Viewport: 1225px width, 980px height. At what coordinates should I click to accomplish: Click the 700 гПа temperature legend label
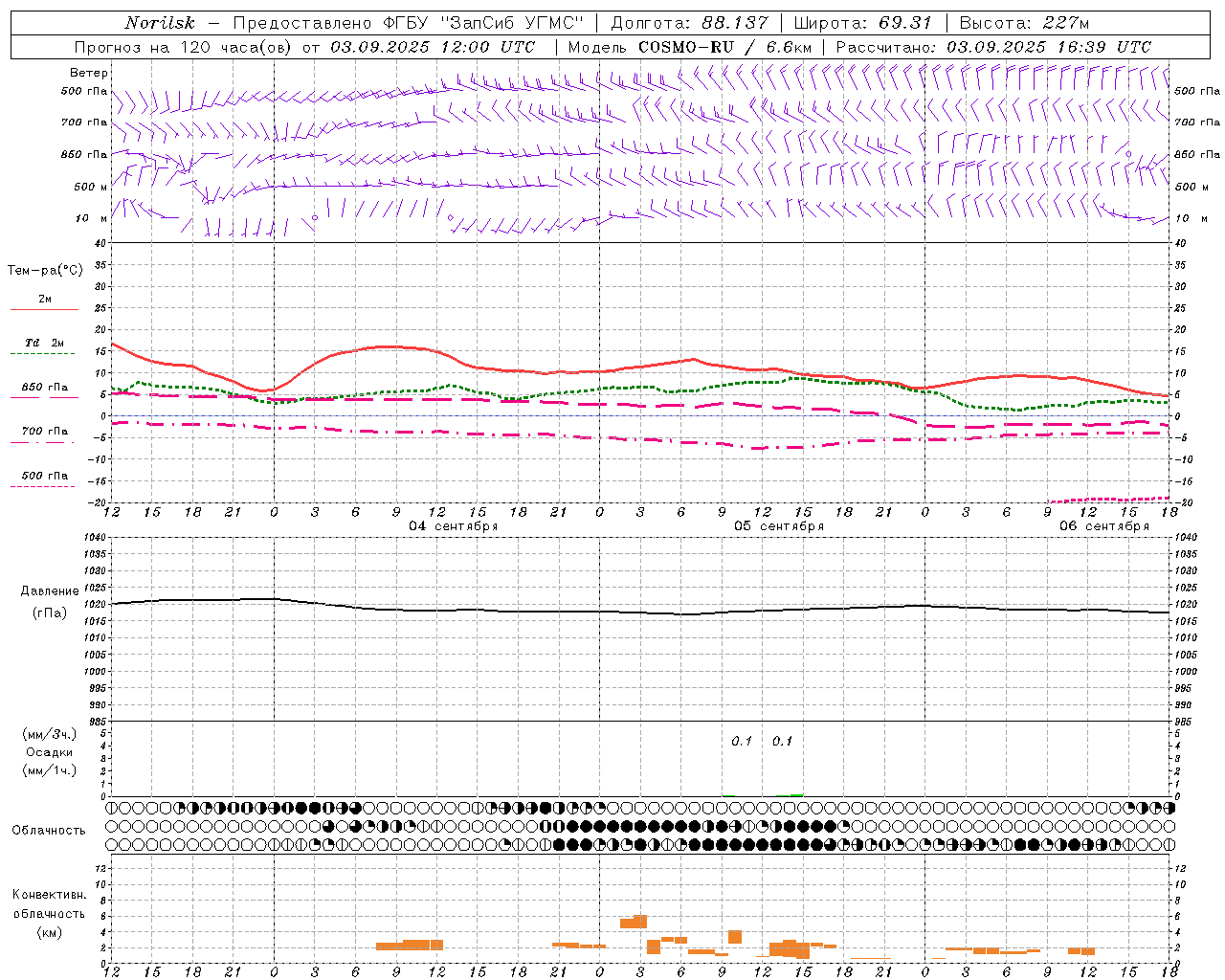(x=45, y=431)
